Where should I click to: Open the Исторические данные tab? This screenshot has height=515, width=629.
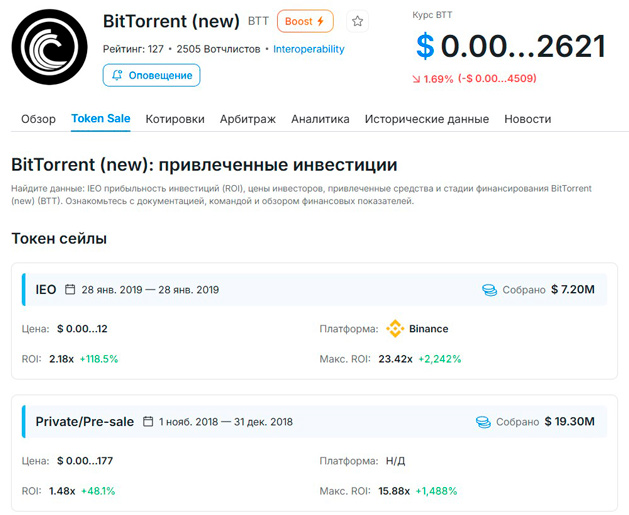[x=427, y=119]
